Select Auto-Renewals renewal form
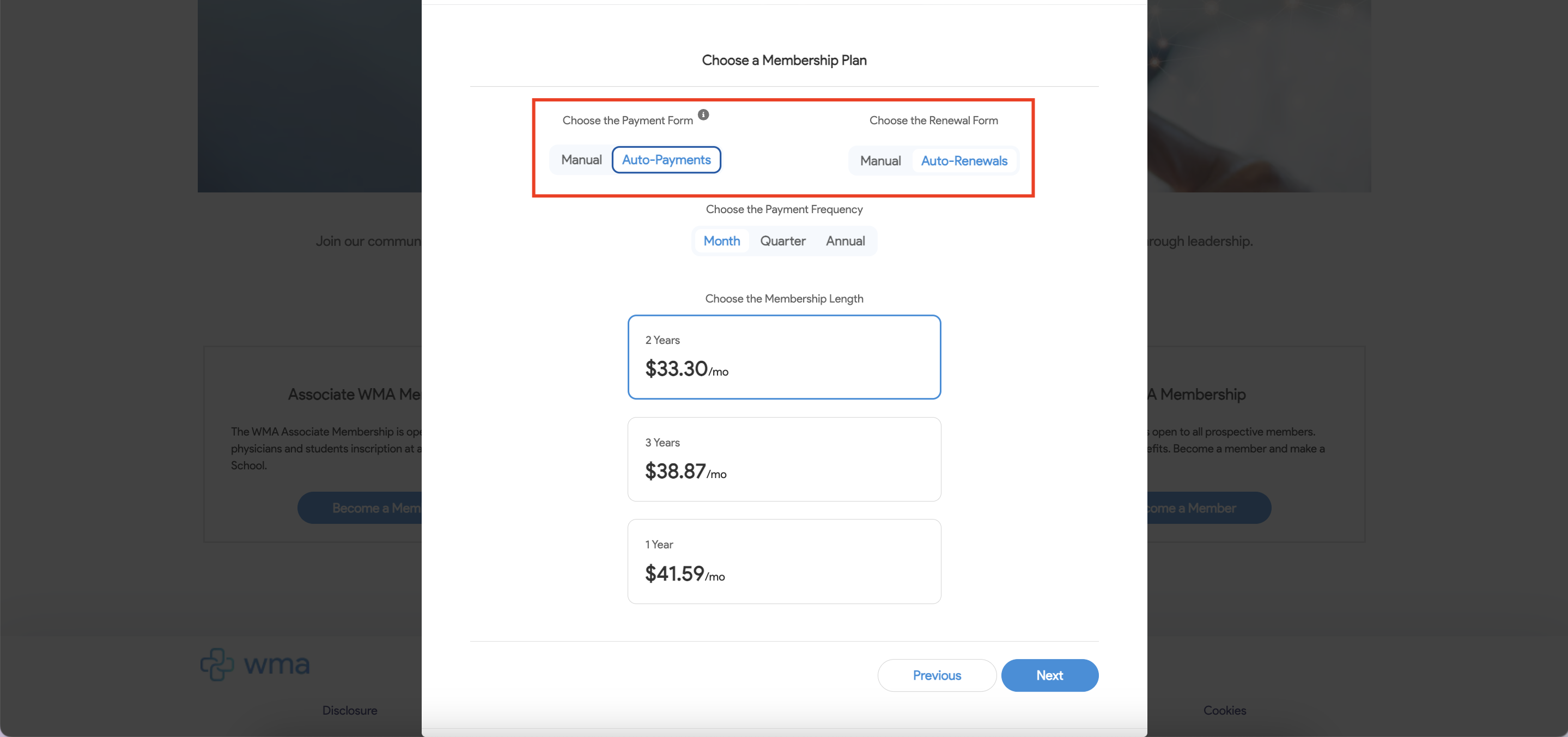This screenshot has width=1568, height=737. pos(963,159)
